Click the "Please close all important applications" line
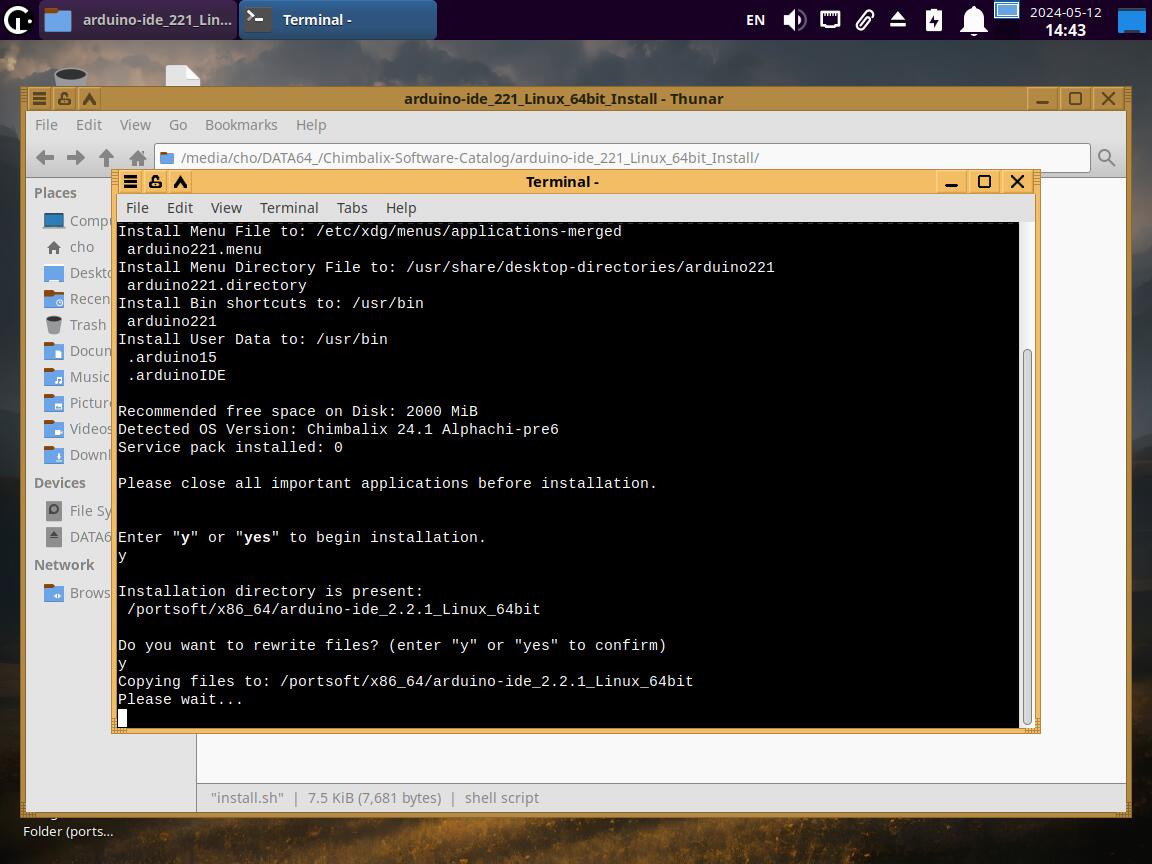The height and width of the screenshot is (864, 1152). coord(387,483)
